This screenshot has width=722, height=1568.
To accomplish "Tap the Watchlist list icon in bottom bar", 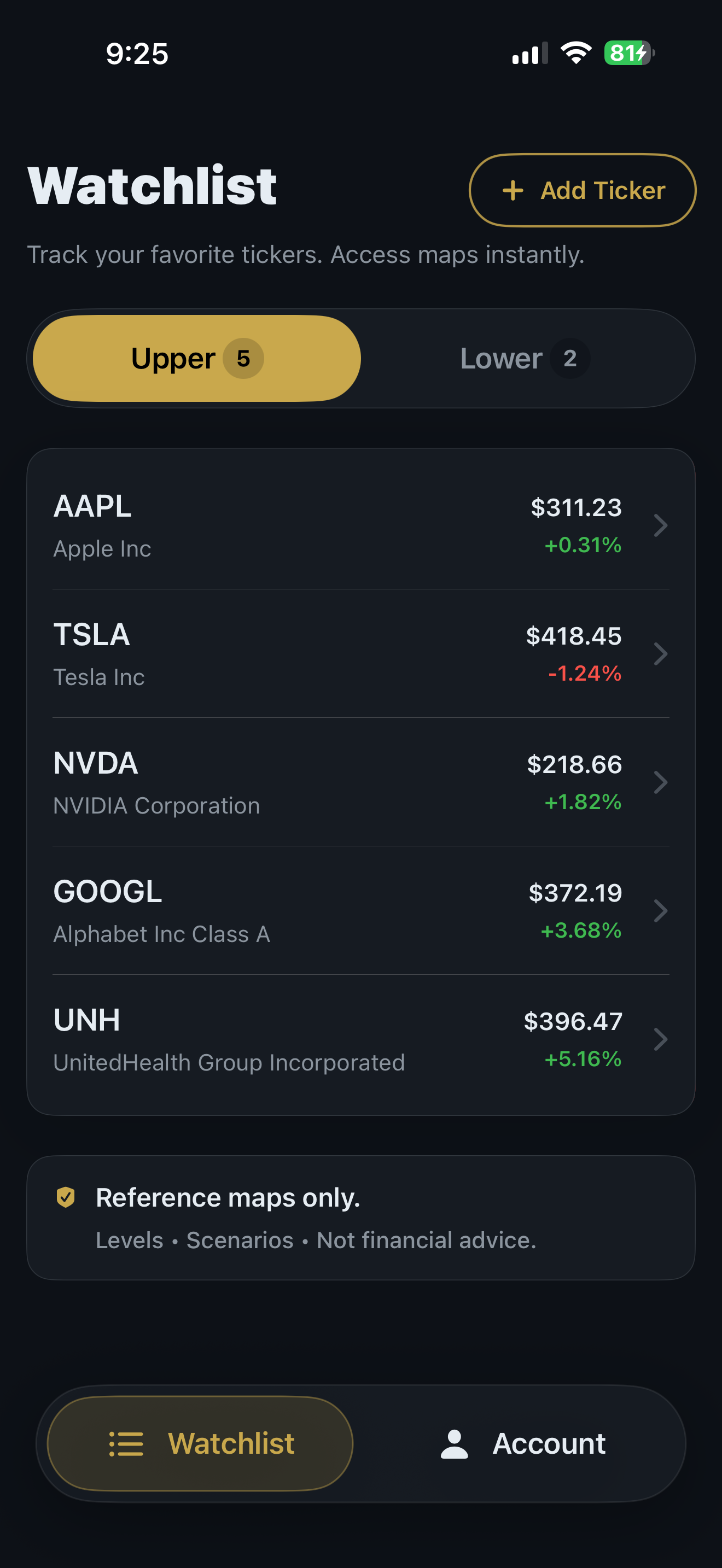I will [x=126, y=1443].
